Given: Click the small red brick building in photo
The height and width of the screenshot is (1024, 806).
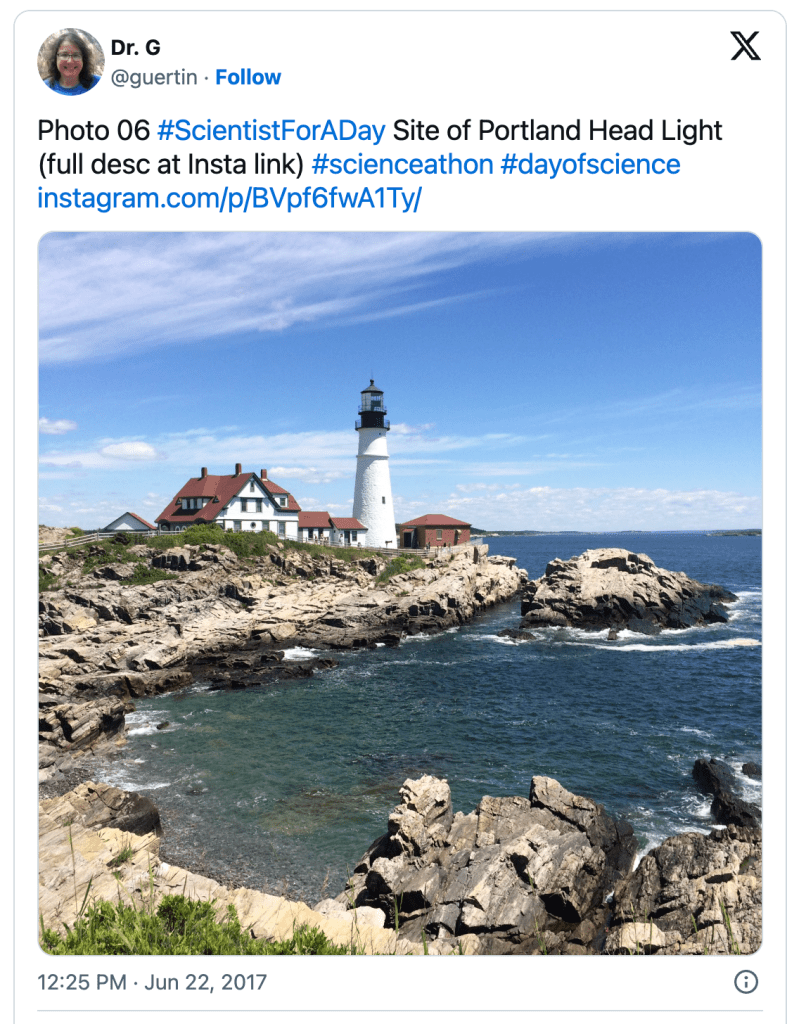Looking at the screenshot, I should (x=436, y=531).
